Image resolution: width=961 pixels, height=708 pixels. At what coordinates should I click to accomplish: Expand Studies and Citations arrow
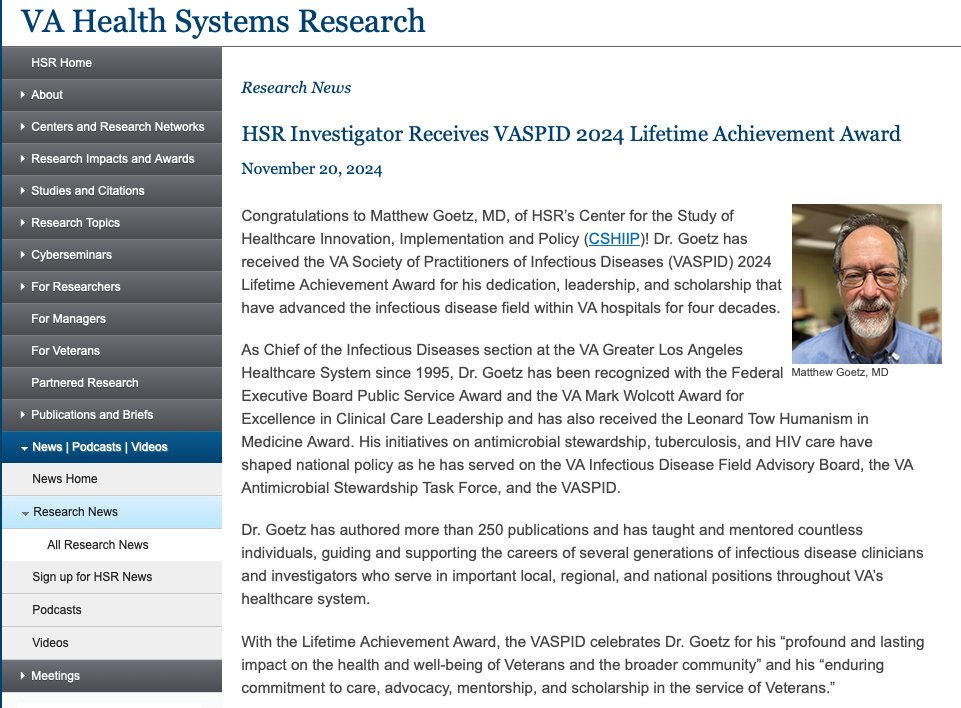23,191
